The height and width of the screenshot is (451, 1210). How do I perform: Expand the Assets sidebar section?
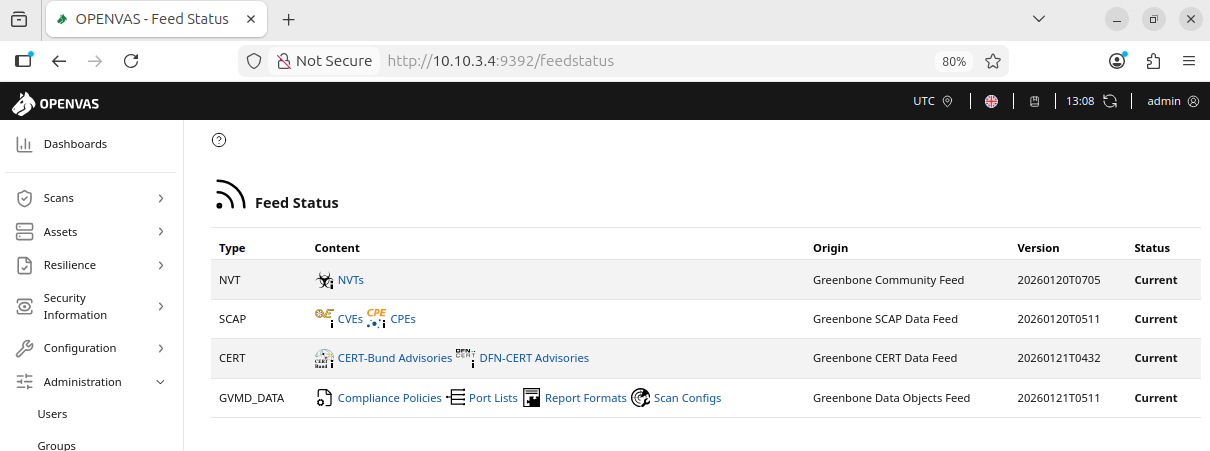(91, 232)
